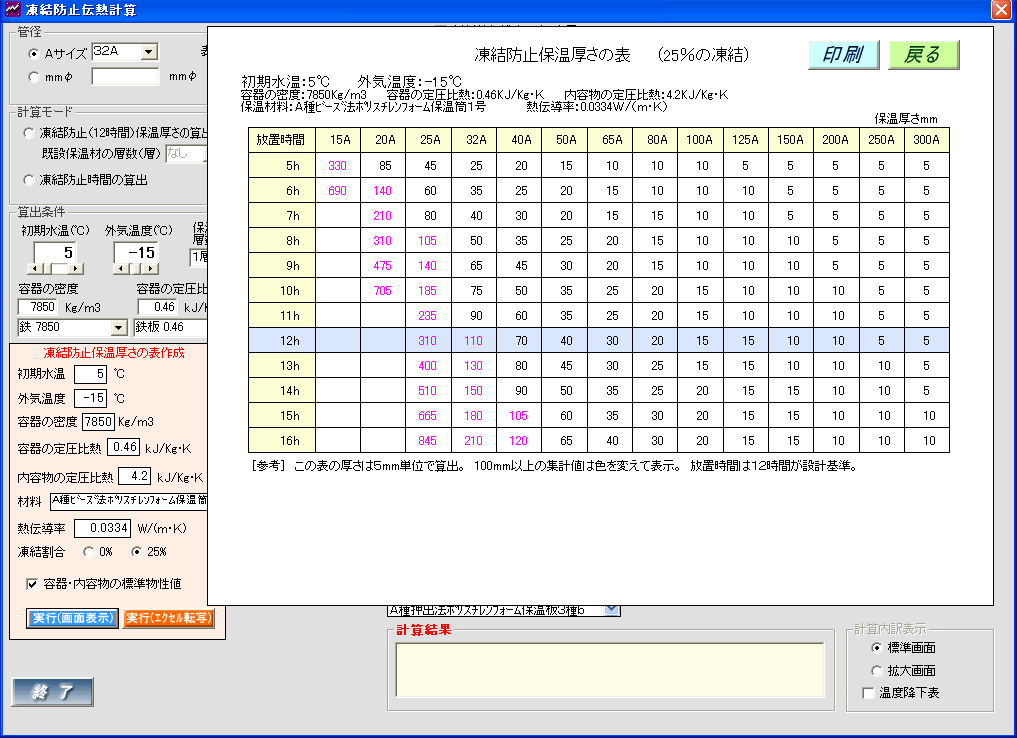Select the mmφ radio button

tap(34, 77)
